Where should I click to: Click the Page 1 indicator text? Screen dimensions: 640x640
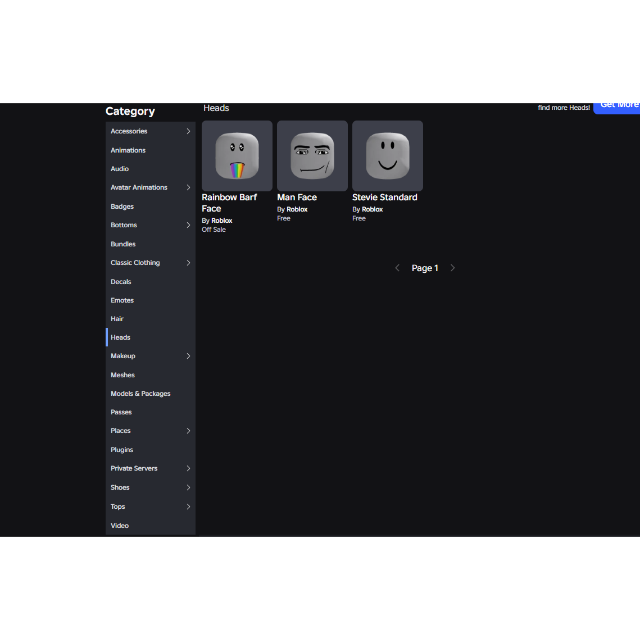[x=424, y=268]
